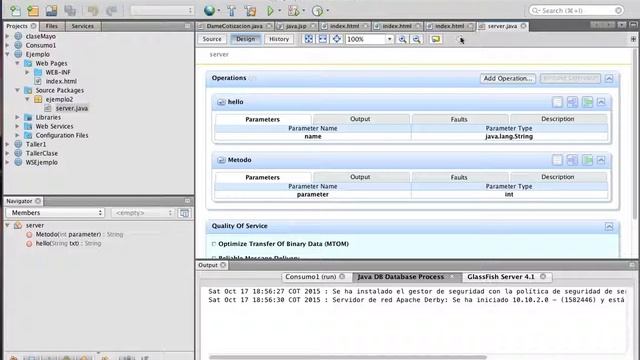Select the Description tab of hello operation
This screenshot has width=640, height=360.
tap(558, 119)
